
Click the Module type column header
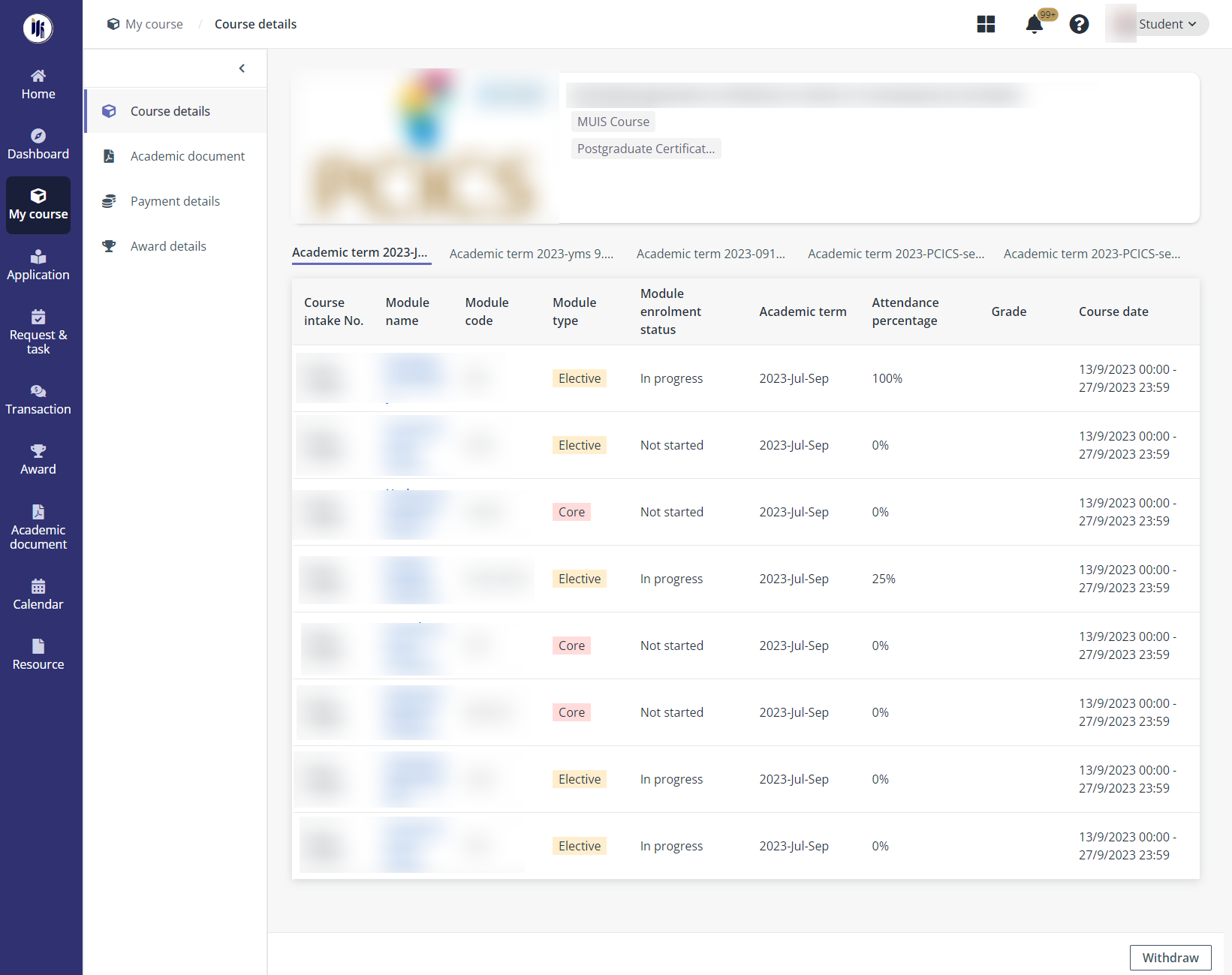575,311
